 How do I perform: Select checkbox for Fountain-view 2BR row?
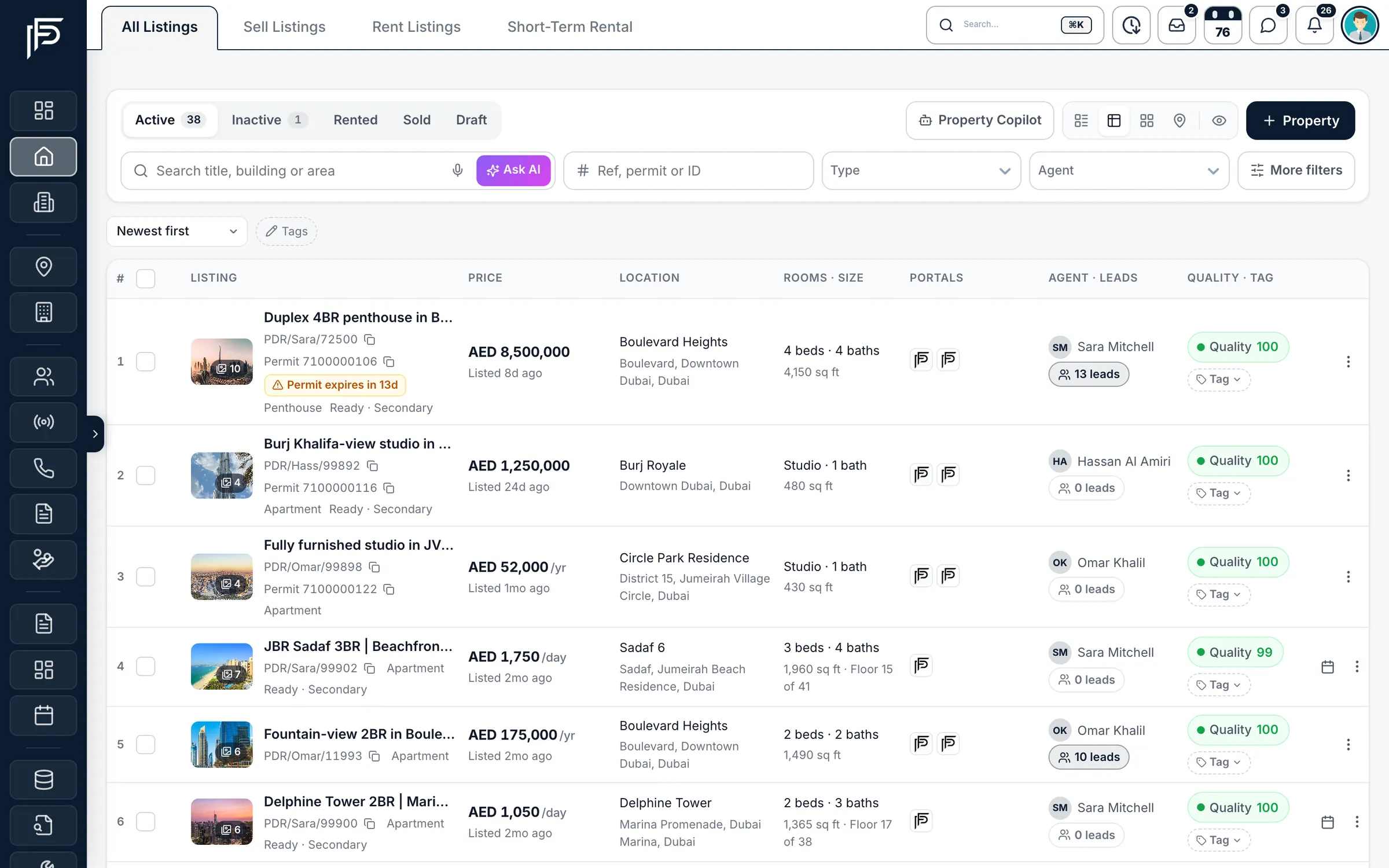145,744
